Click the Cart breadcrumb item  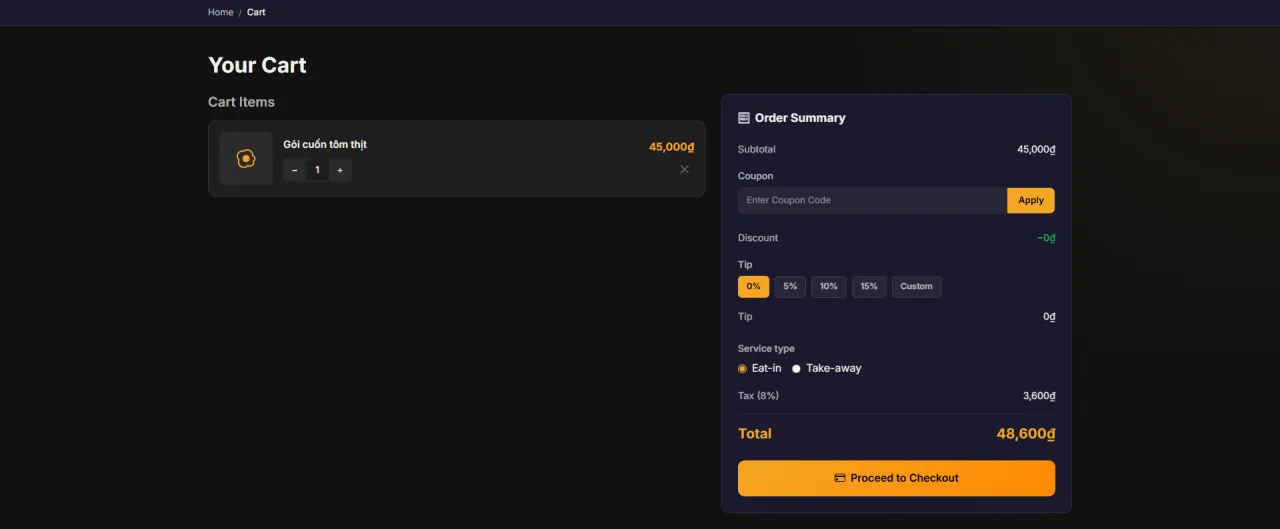tap(256, 12)
